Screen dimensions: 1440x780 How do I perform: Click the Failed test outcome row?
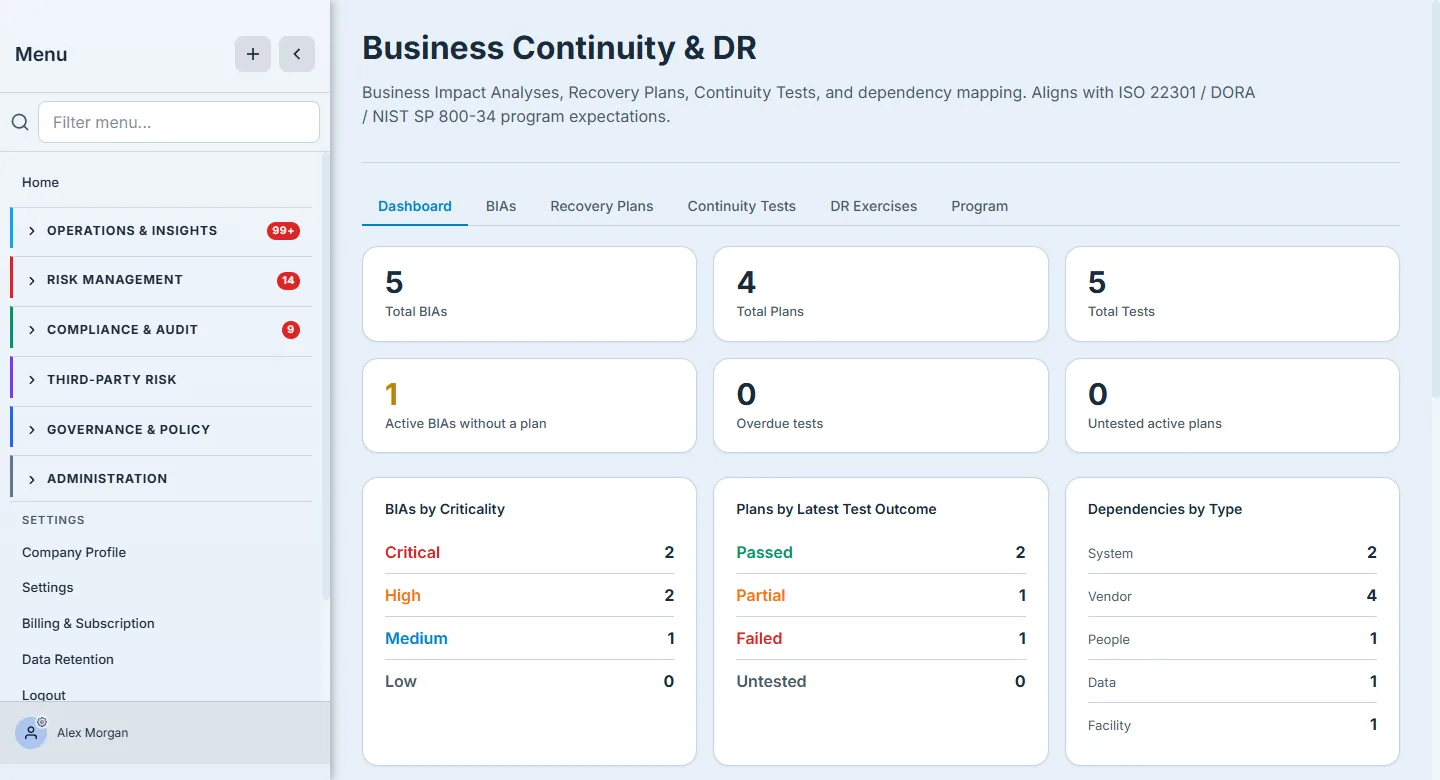tap(881, 638)
